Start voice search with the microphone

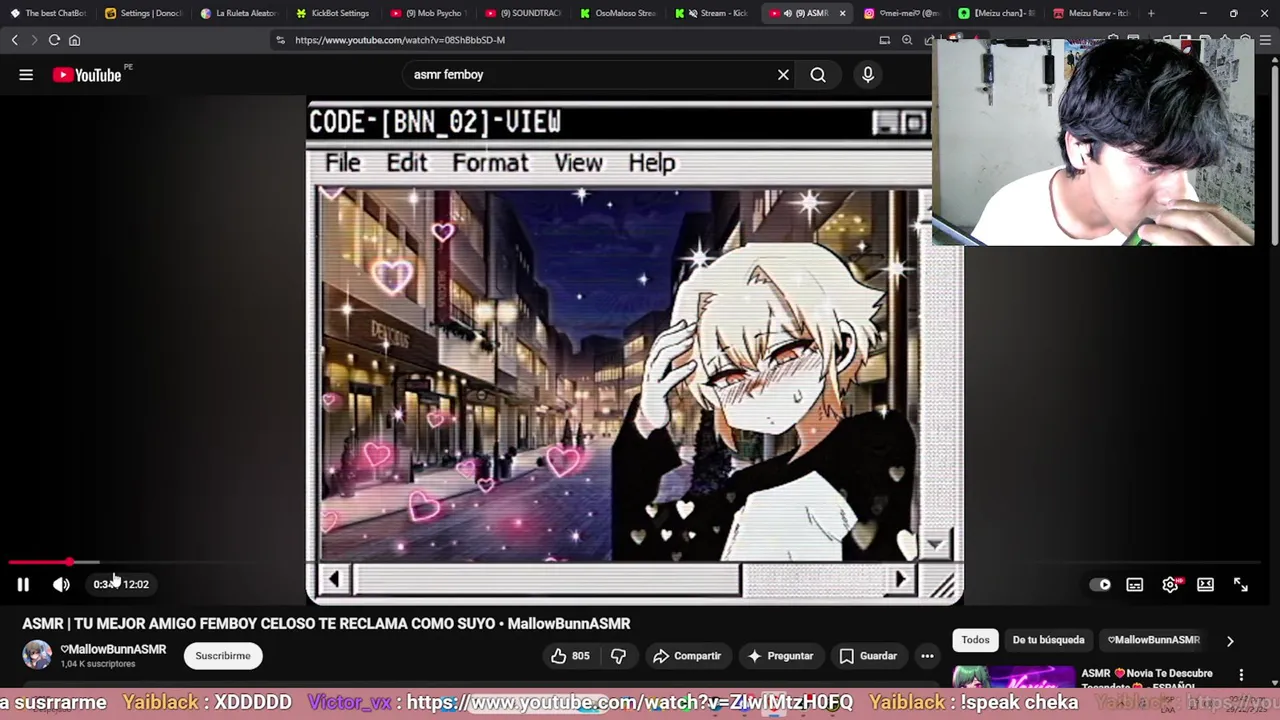[868, 75]
